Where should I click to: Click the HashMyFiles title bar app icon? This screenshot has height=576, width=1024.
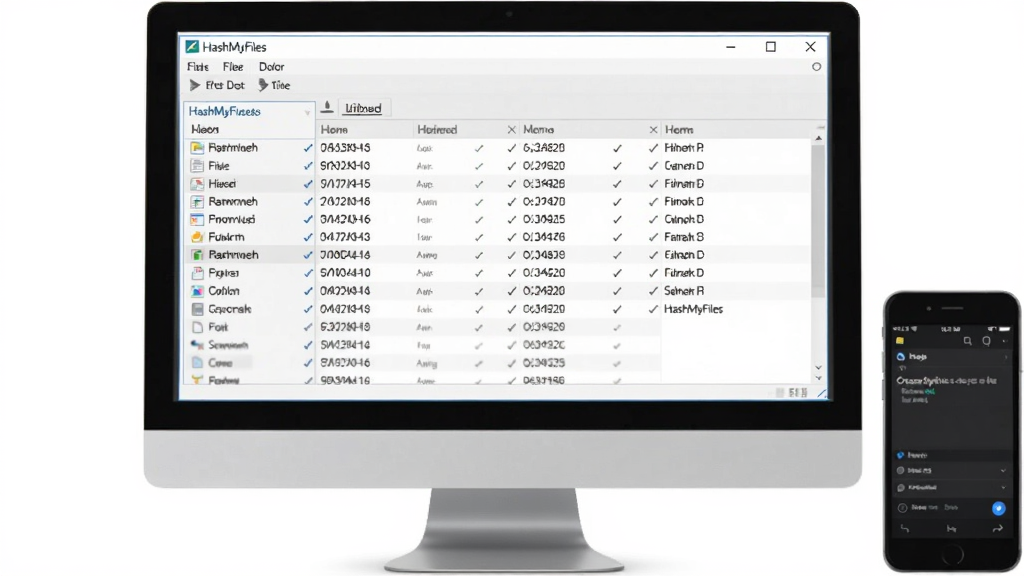[x=191, y=46]
